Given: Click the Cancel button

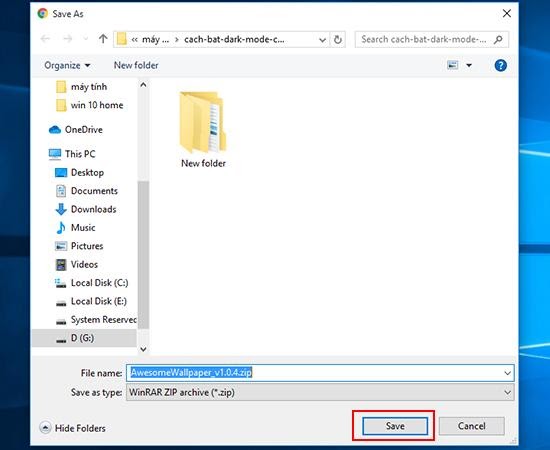Looking at the screenshot, I should 471,426.
